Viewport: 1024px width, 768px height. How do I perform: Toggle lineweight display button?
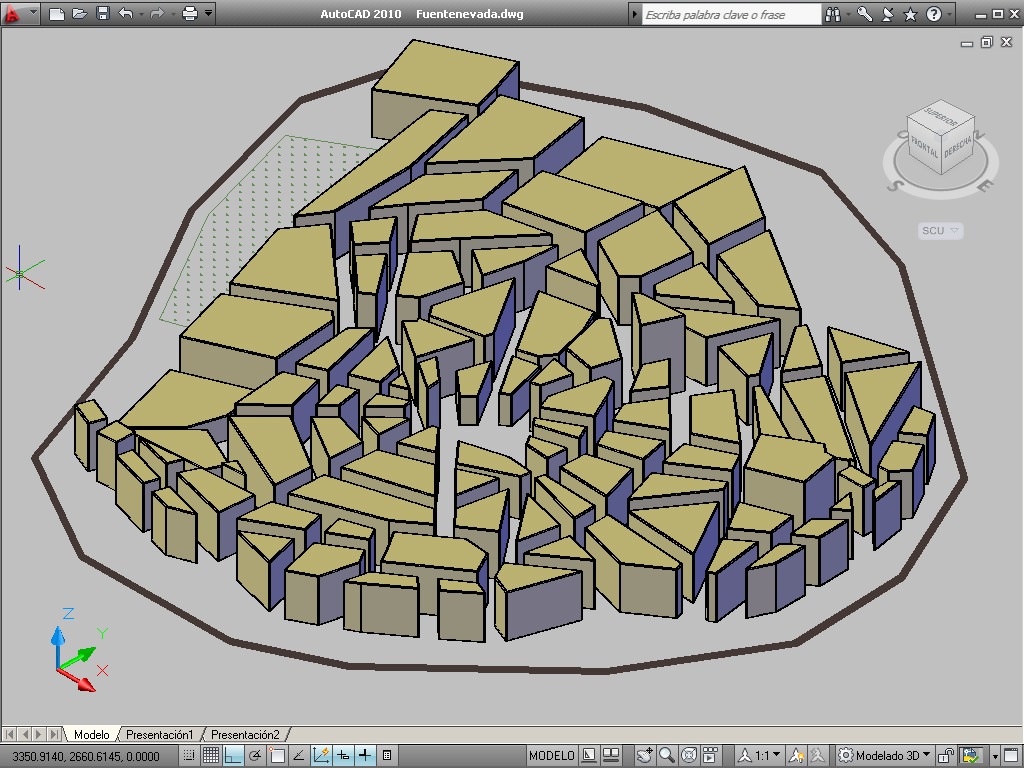(364, 756)
